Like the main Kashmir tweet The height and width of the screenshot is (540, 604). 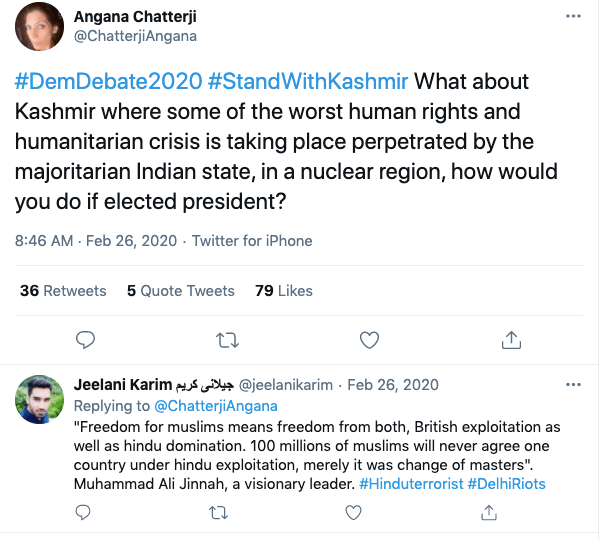pos(370,340)
